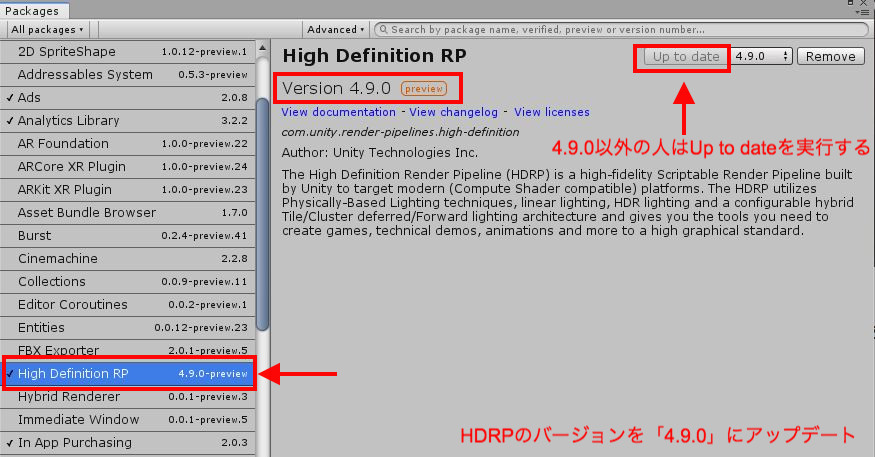Select the In App Purchasing package
This screenshot has height=457, width=875.
128,442
